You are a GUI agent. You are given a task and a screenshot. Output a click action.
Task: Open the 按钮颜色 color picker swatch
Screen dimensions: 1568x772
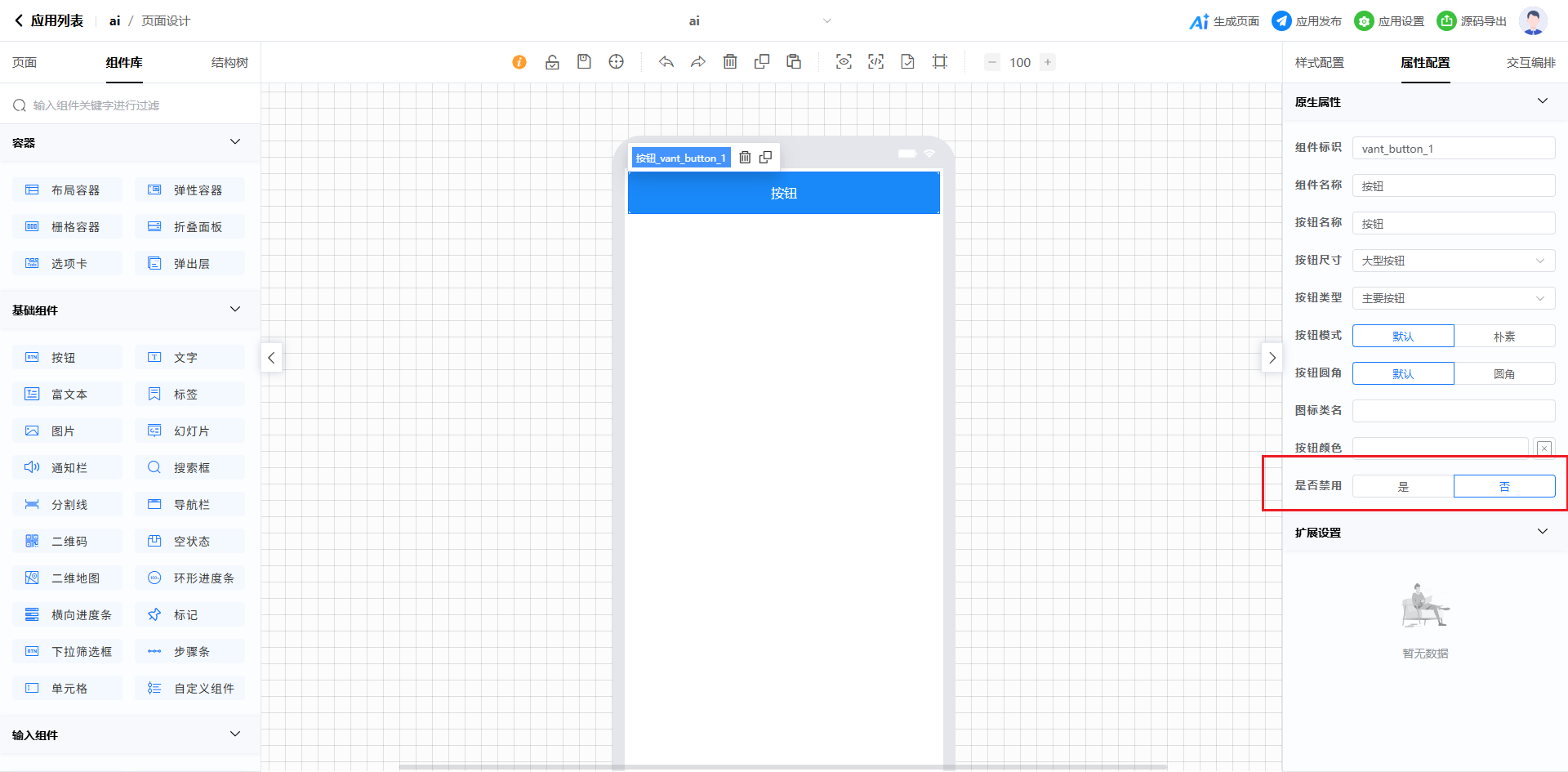tap(1543, 448)
